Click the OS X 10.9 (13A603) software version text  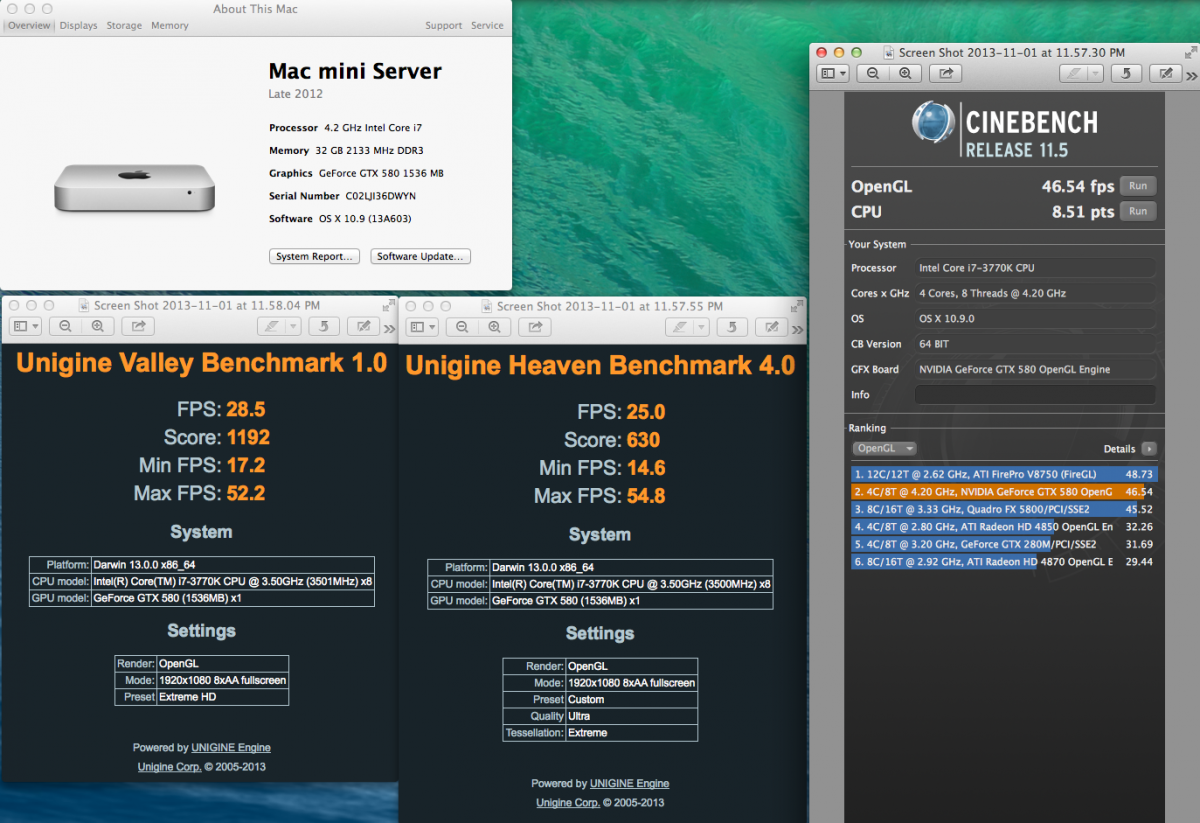tap(364, 219)
